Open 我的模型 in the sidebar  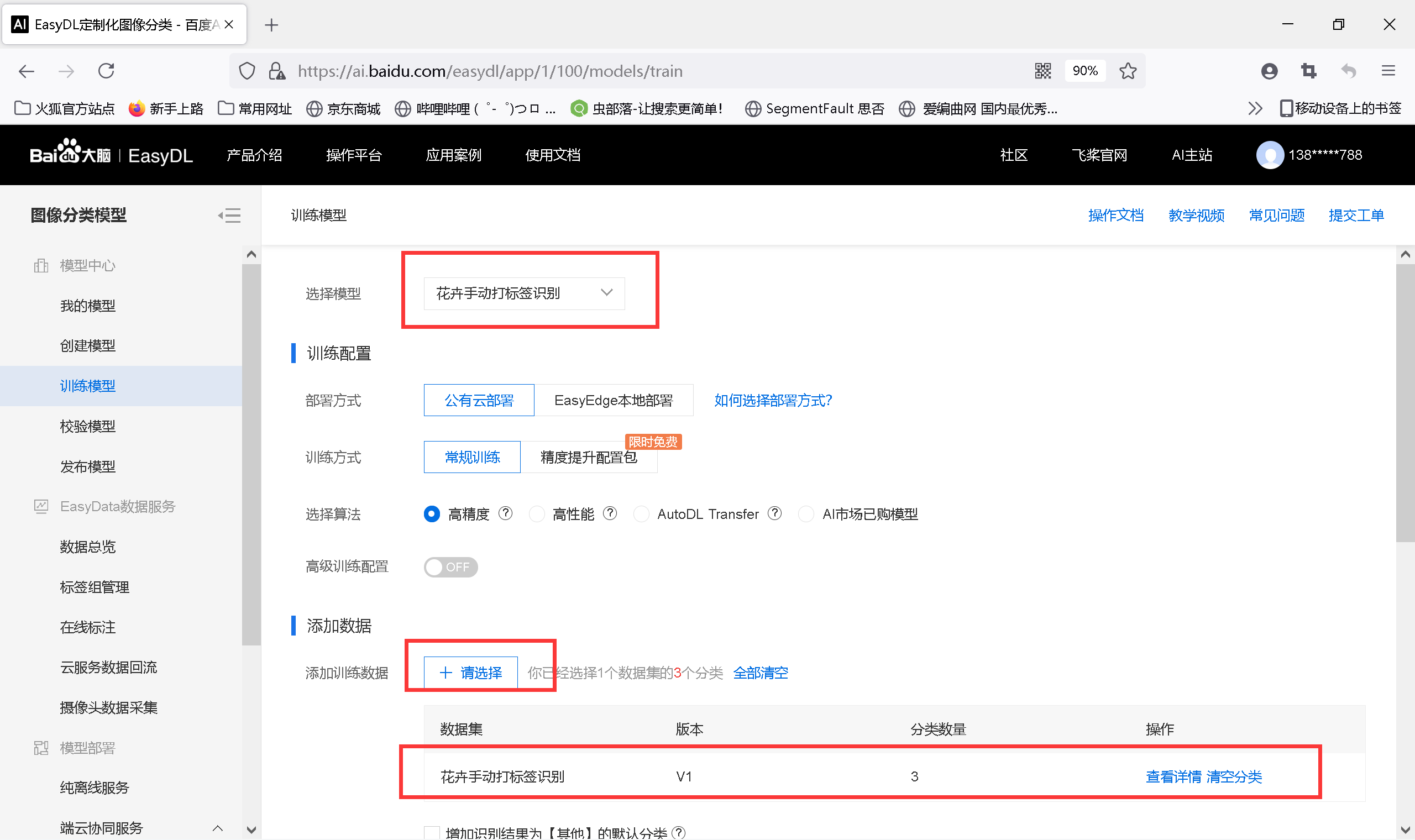pos(88,306)
